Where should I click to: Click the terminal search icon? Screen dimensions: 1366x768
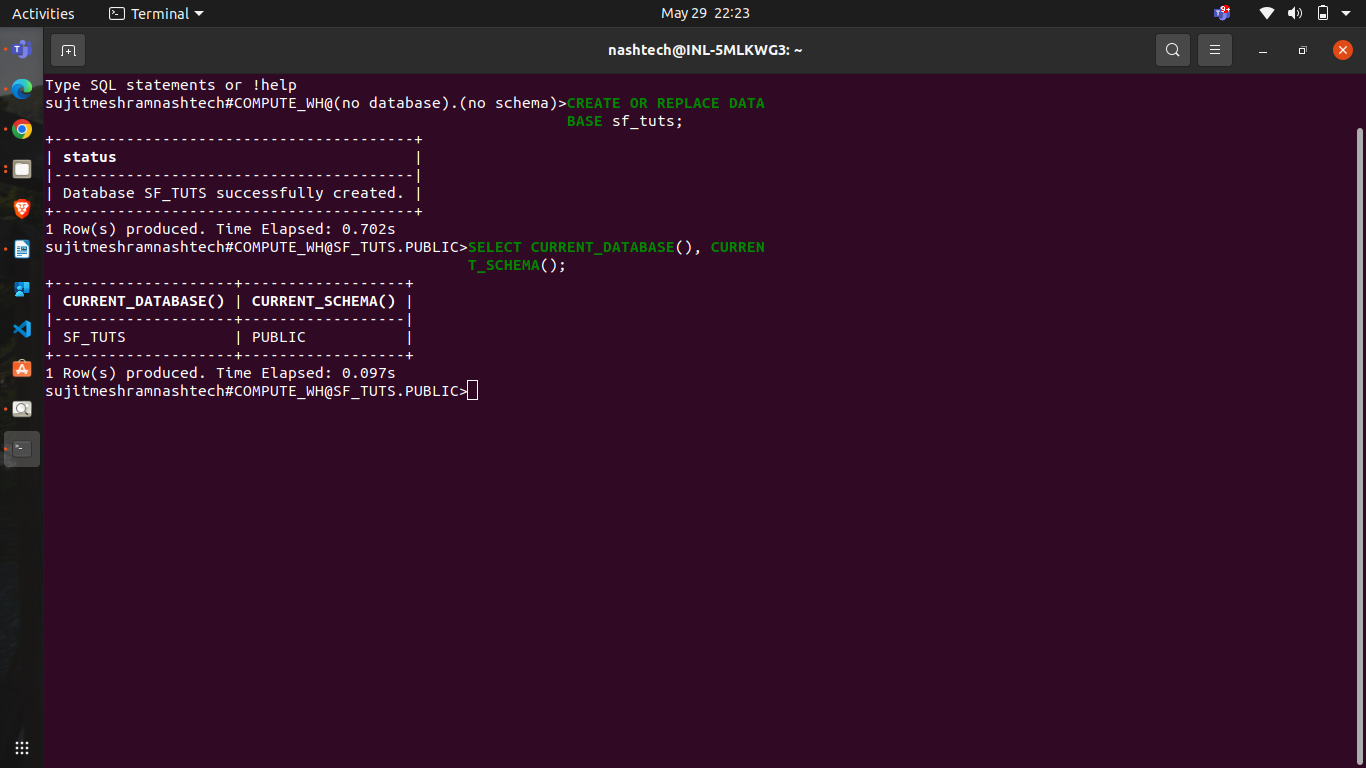coord(1173,50)
